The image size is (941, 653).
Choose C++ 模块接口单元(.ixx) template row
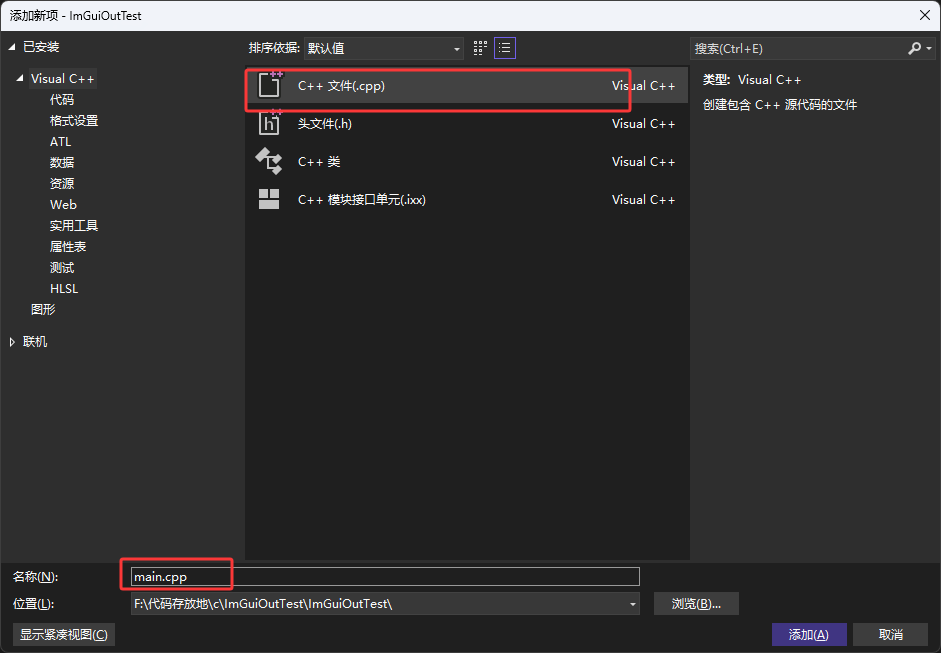467,199
